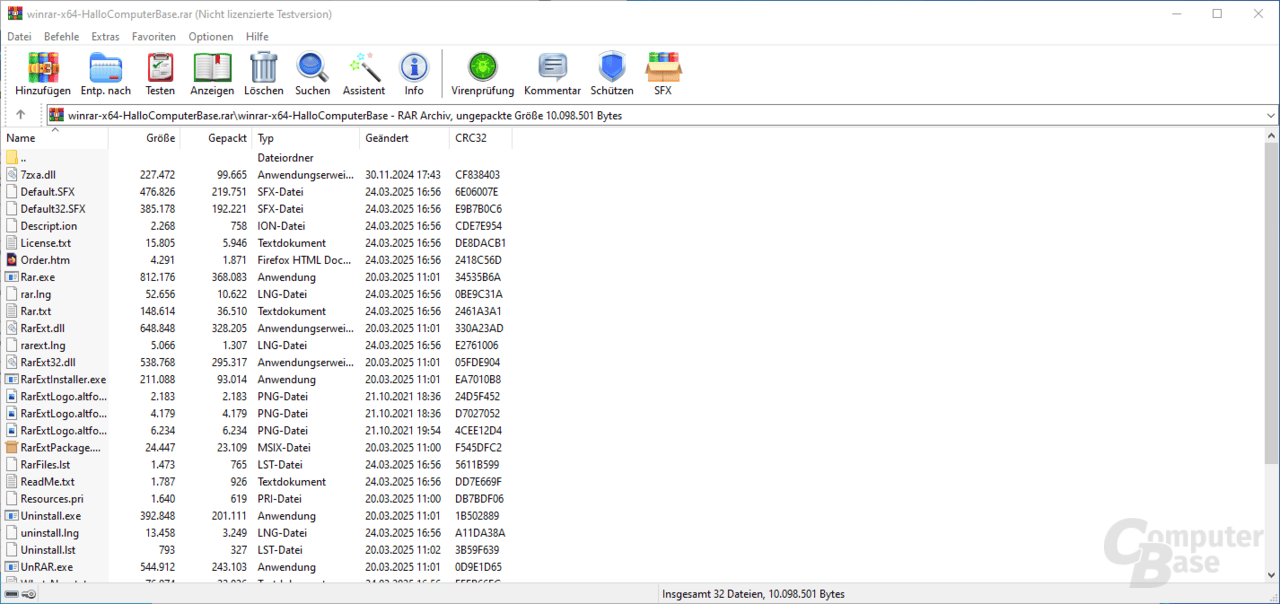The image size is (1280, 604).
Task: Run Virenprüfung virus scan
Action: (x=482, y=72)
